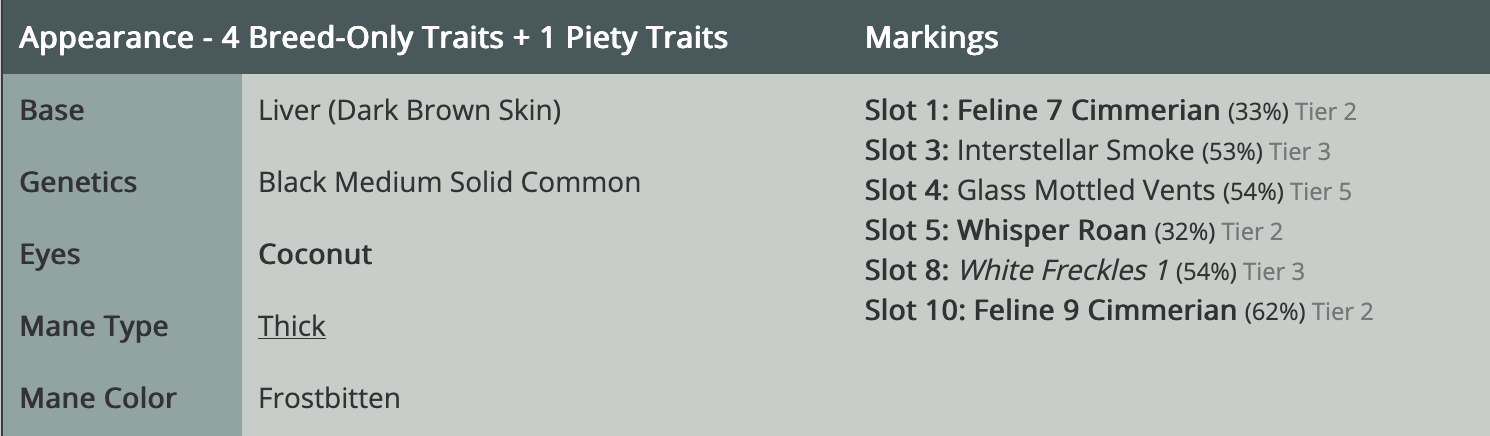
Task: Click the Frostbitten mane color value
Action: click(329, 398)
